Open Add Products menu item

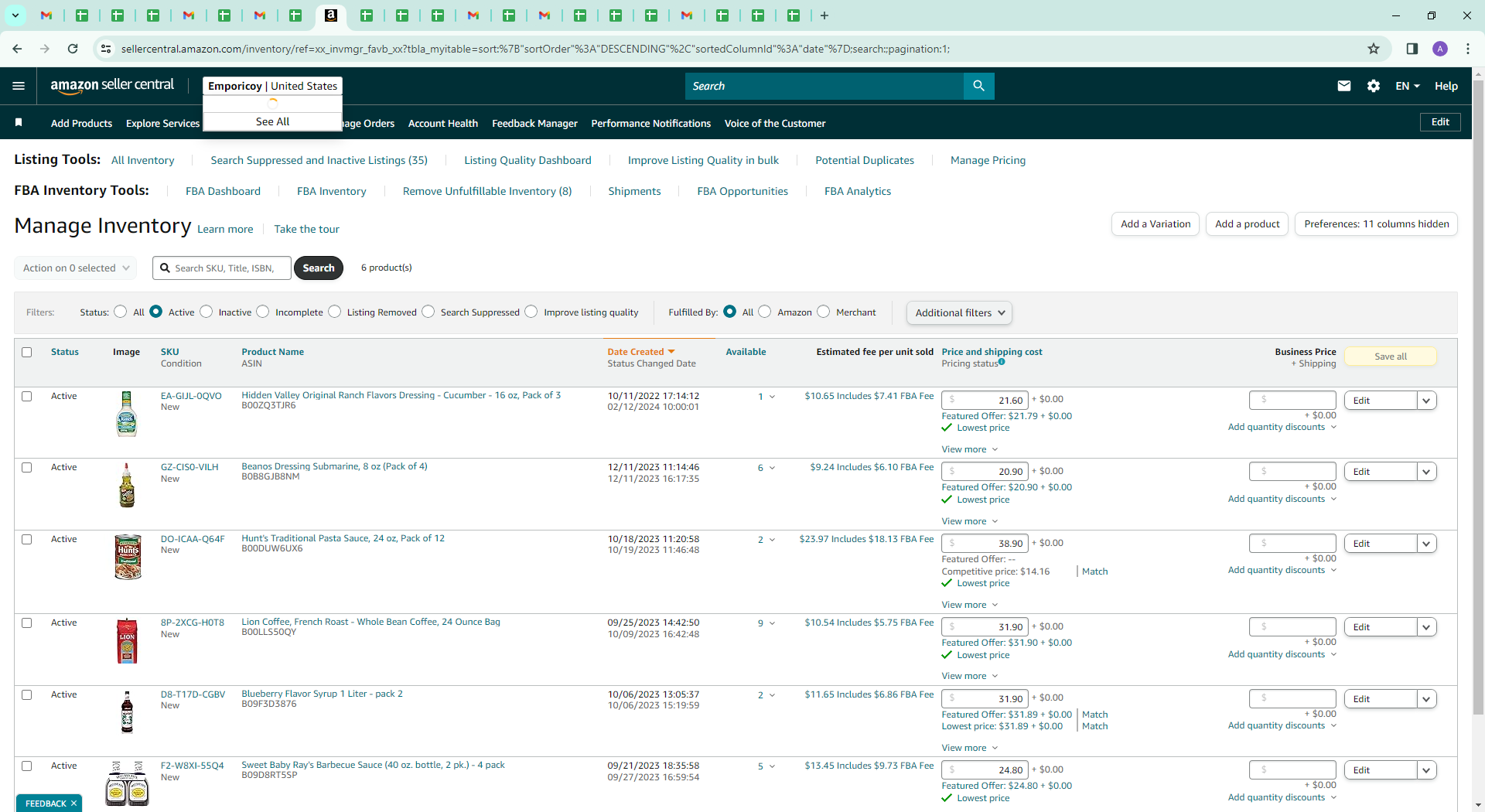click(81, 123)
